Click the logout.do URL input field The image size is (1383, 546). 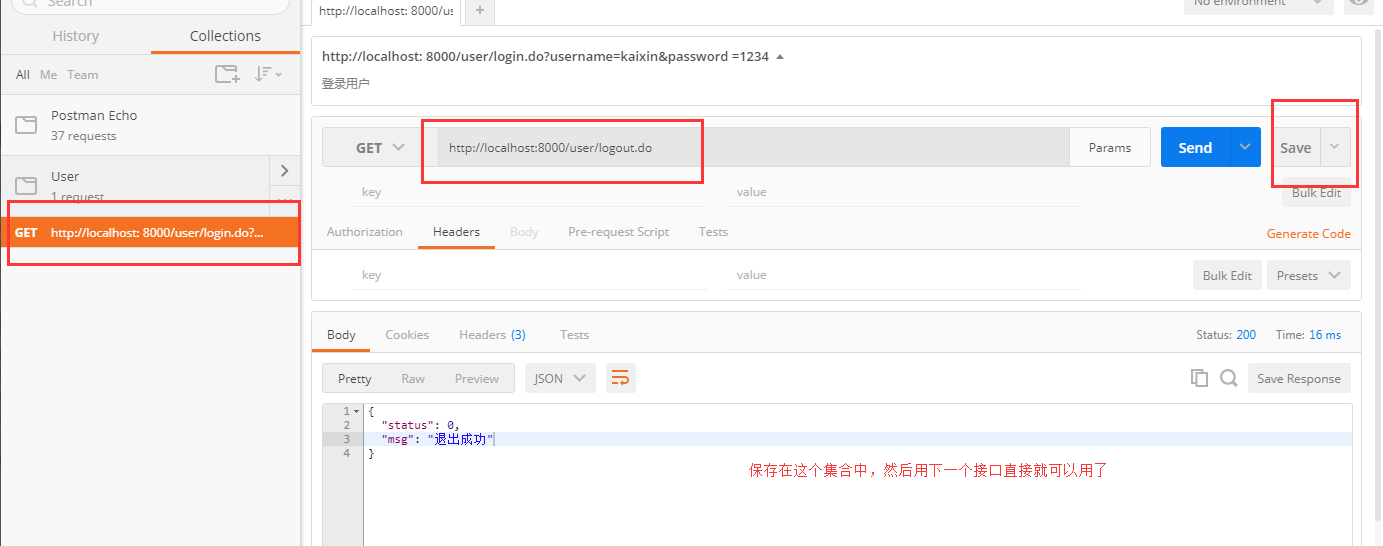753,147
